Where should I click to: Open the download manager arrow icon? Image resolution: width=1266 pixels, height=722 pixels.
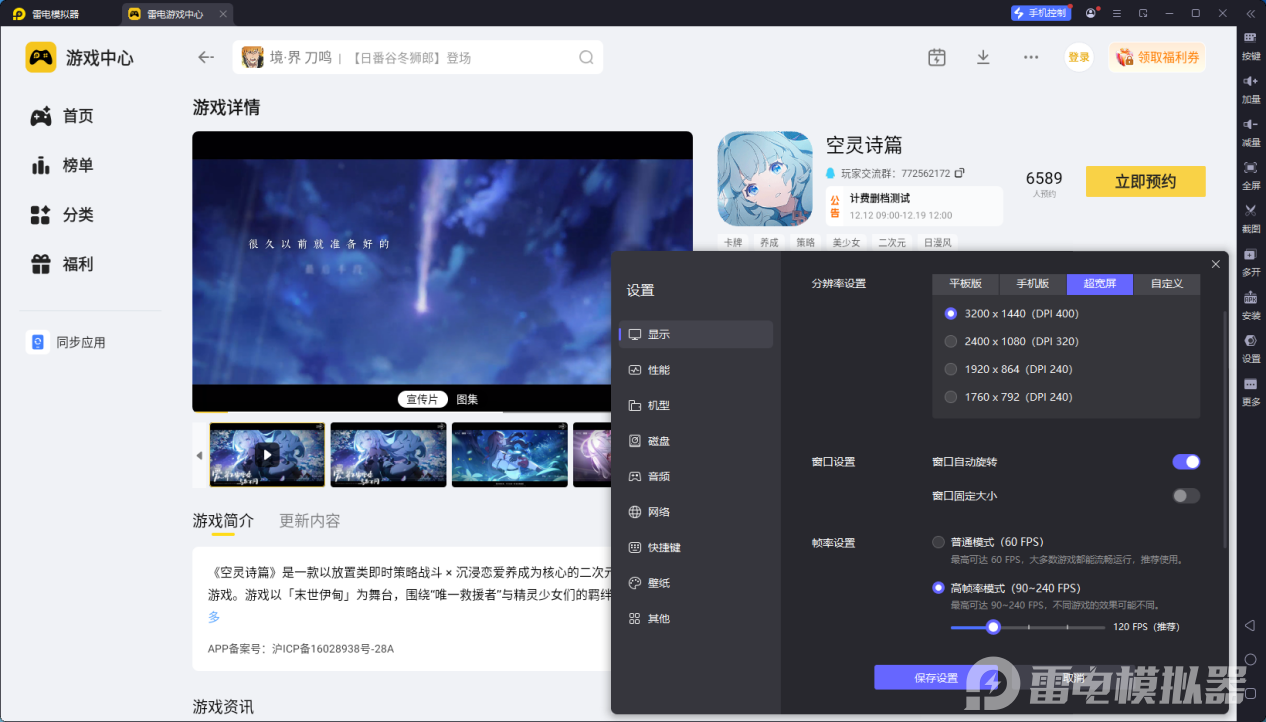pyautogui.click(x=983, y=57)
